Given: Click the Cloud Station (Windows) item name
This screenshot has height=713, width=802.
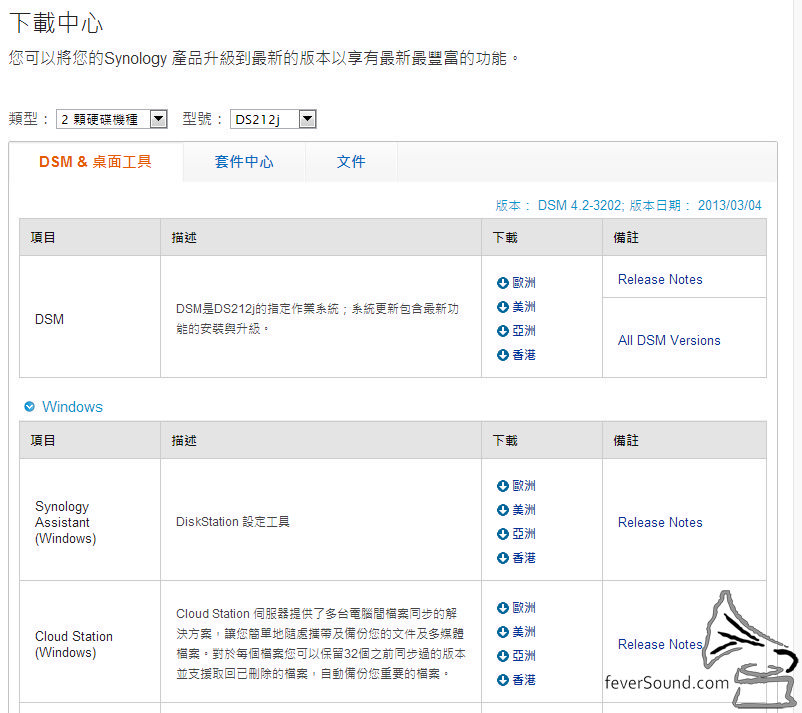Looking at the screenshot, I should [x=74, y=644].
